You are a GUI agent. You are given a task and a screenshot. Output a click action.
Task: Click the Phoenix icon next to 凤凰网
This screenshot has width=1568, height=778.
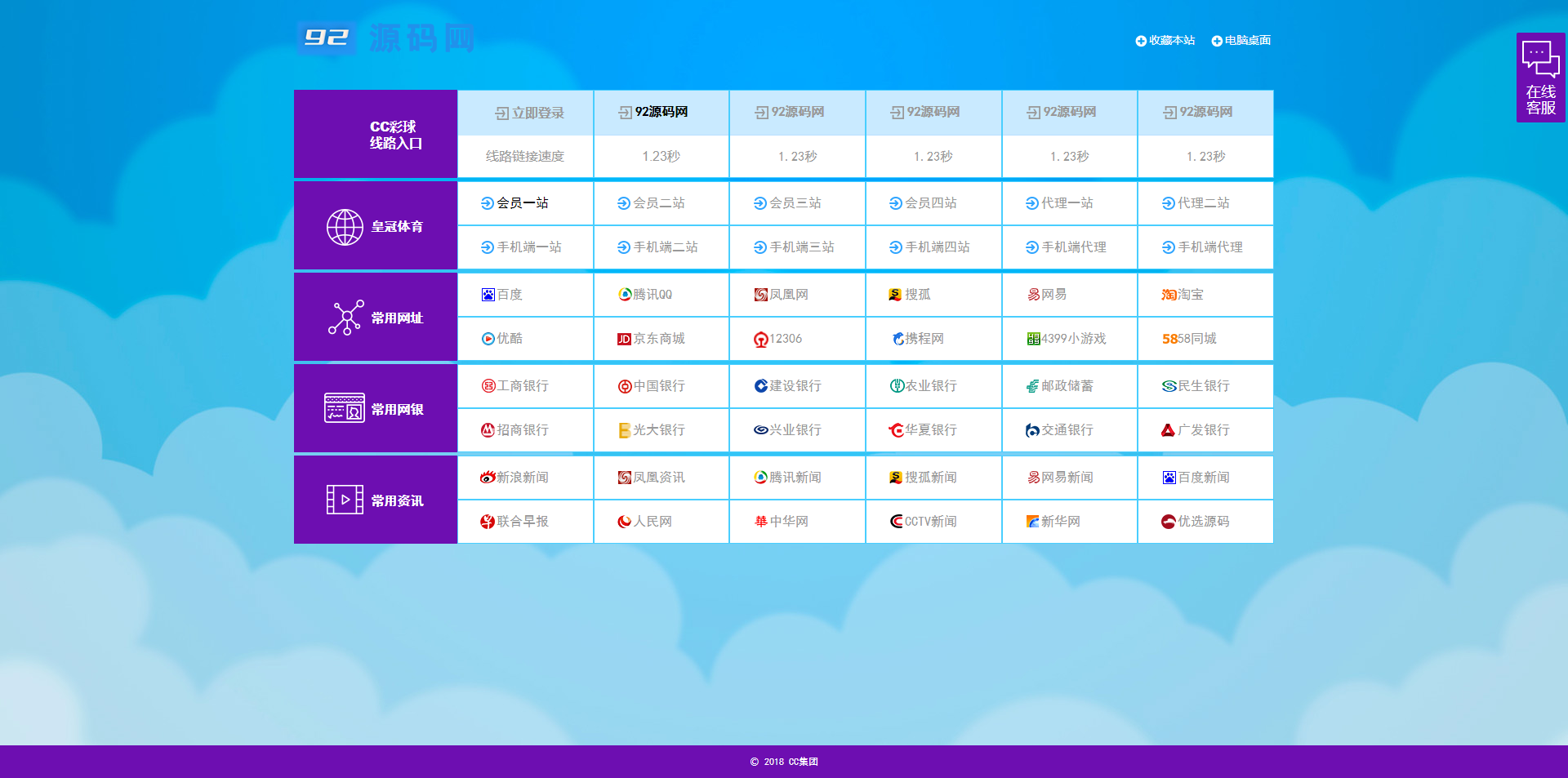pos(761,295)
